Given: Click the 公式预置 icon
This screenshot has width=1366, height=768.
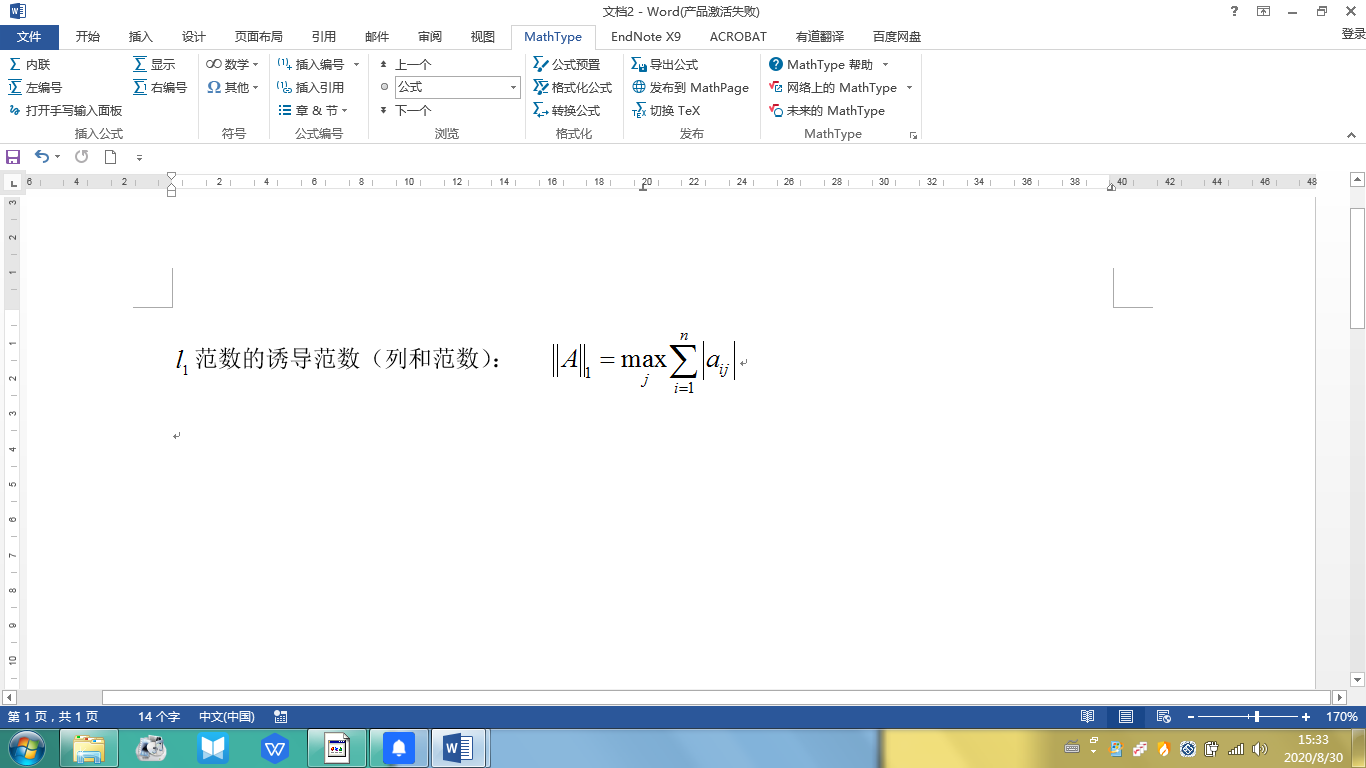Looking at the screenshot, I should (541, 64).
